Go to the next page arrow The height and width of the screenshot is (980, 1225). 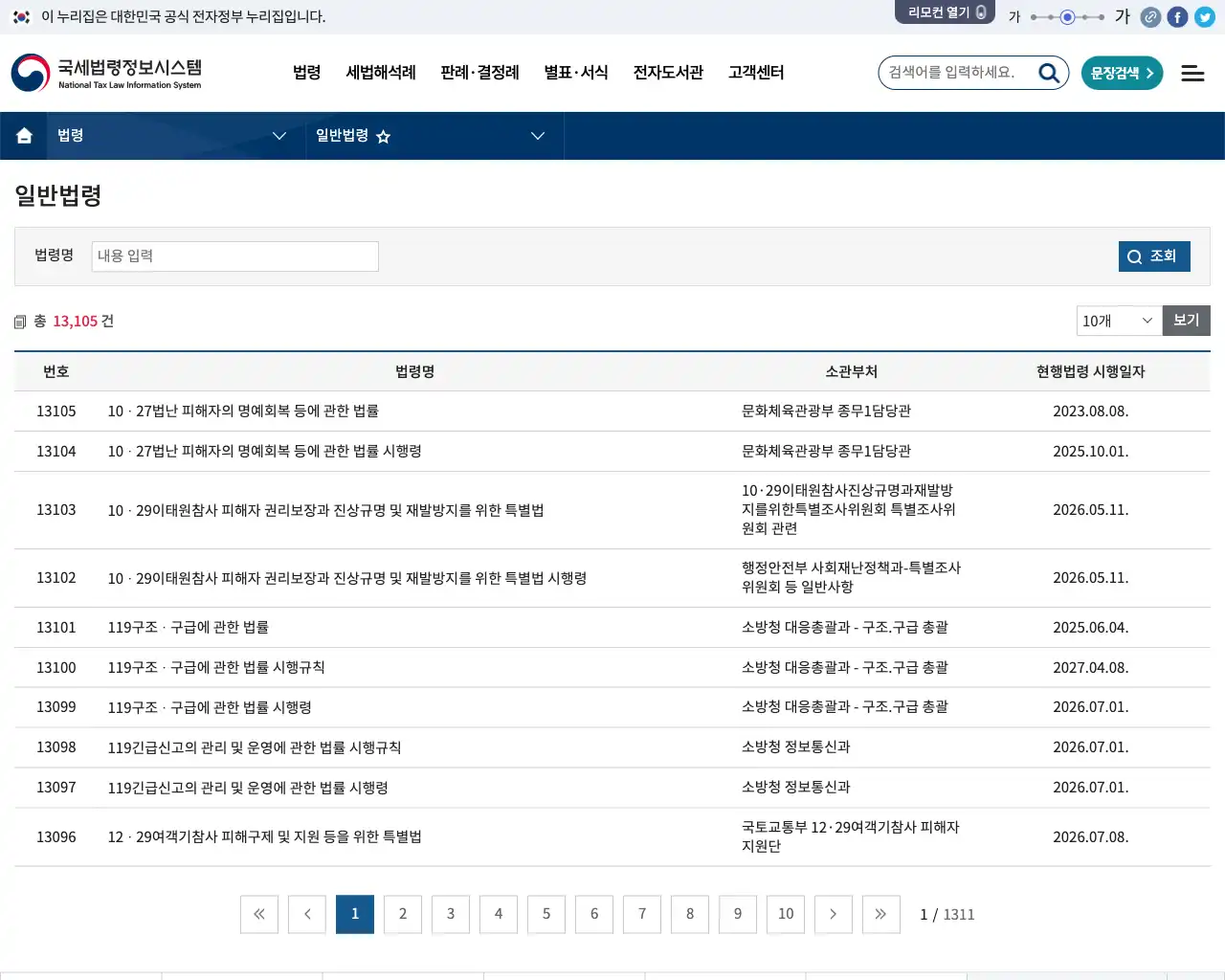click(834, 914)
